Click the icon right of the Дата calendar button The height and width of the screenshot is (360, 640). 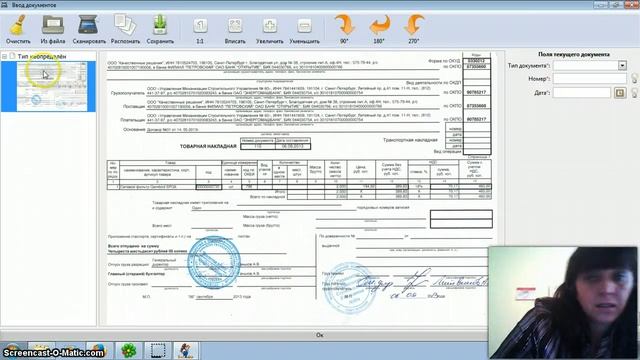634,93
